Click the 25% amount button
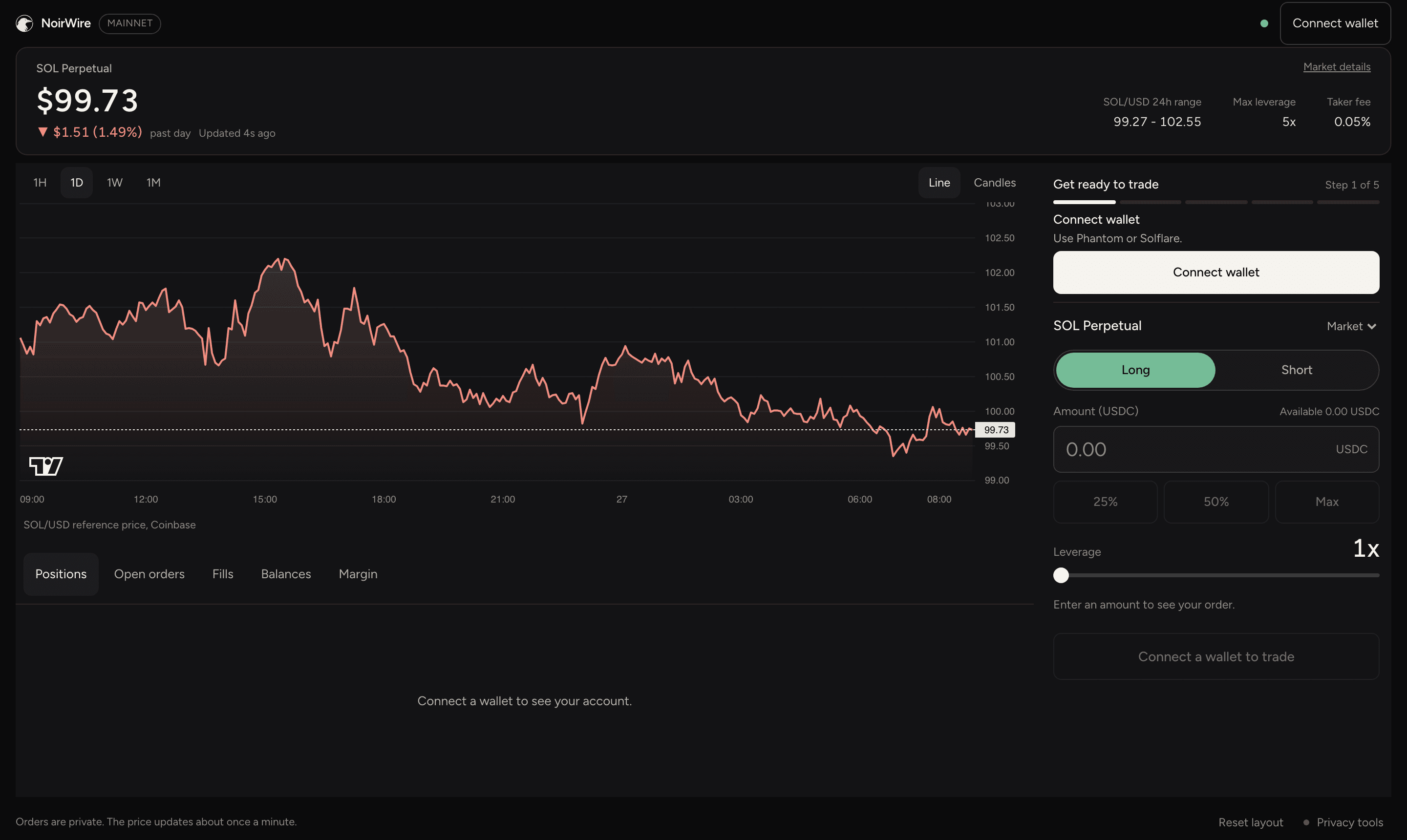The width and height of the screenshot is (1407, 840). (1105, 502)
